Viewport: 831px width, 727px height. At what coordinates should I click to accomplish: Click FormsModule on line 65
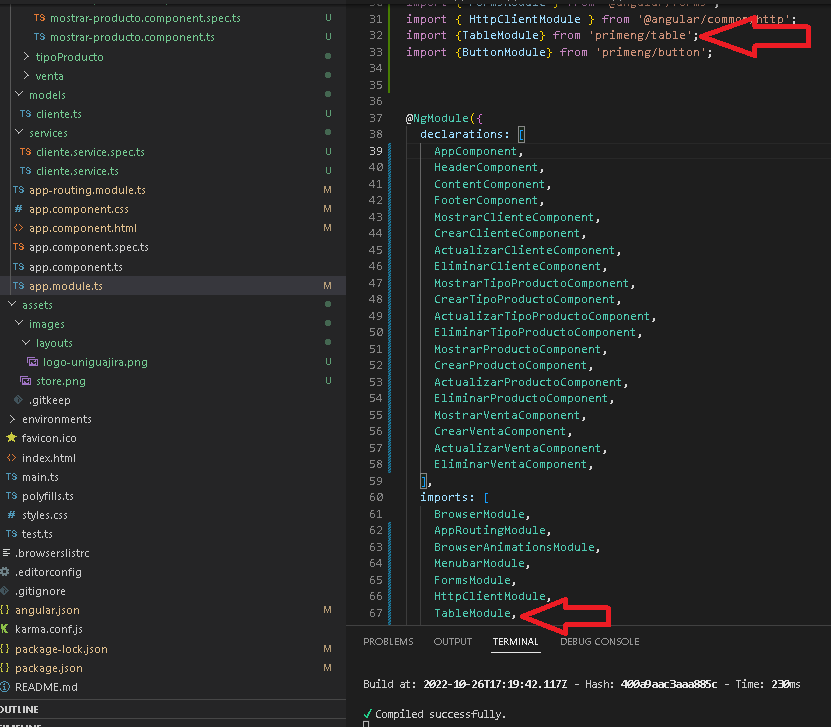472,580
